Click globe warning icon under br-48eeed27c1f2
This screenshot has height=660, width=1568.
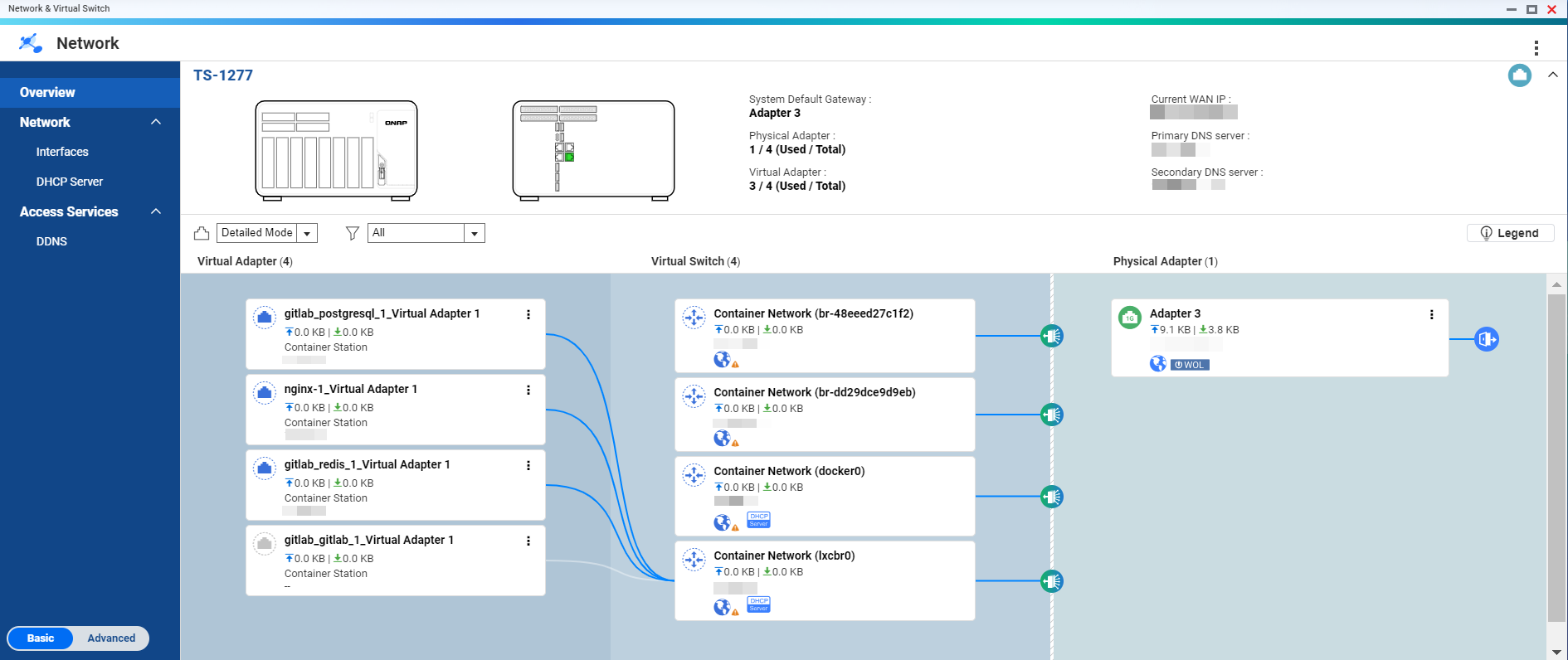pyautogui.click(x=726, y=360)
